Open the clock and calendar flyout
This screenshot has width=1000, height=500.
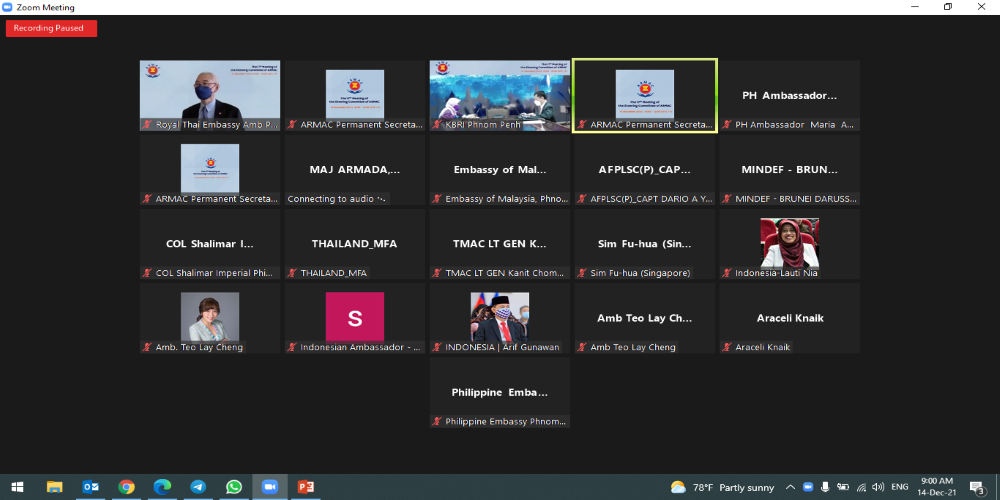coord(937,487)
